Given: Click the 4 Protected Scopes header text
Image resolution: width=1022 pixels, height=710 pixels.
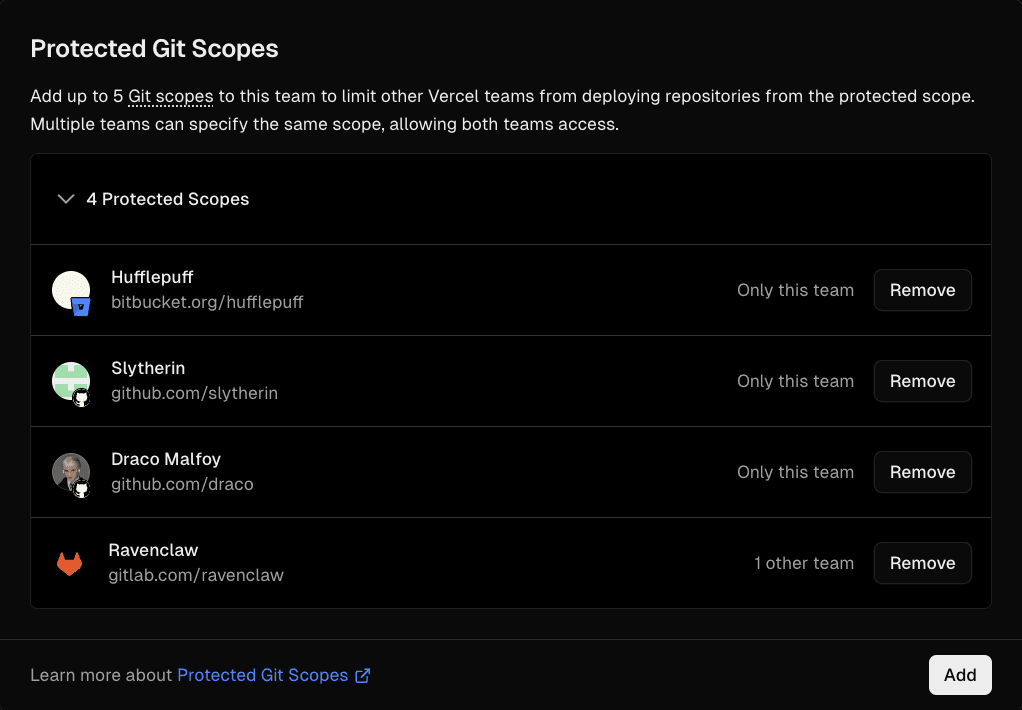Looking at the screenshot, I should [168, 199].
